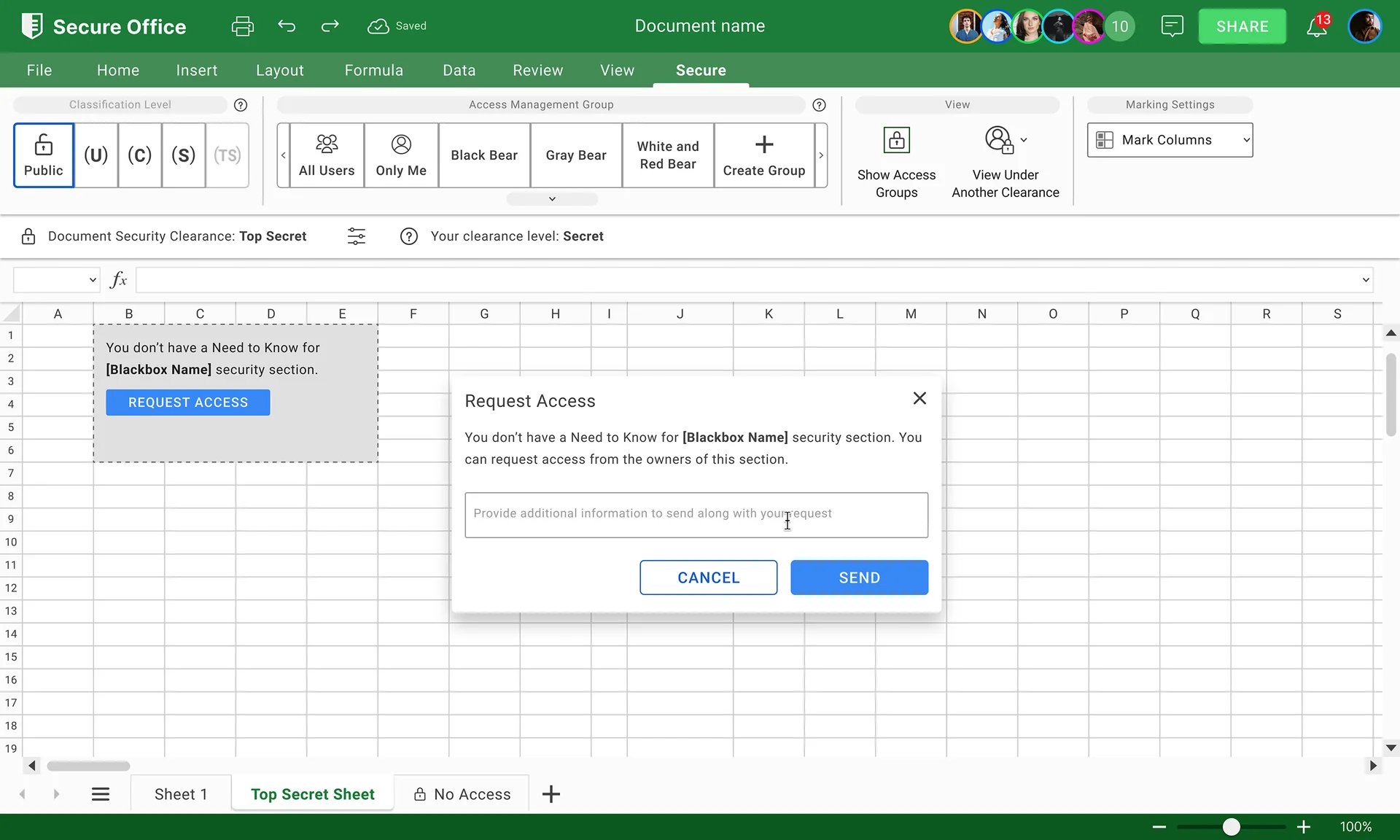Open View Under Another Clearance dropdown arrow
Image resolution: width=1400 pixels, height=840 pixels.
pos(1024,140)
